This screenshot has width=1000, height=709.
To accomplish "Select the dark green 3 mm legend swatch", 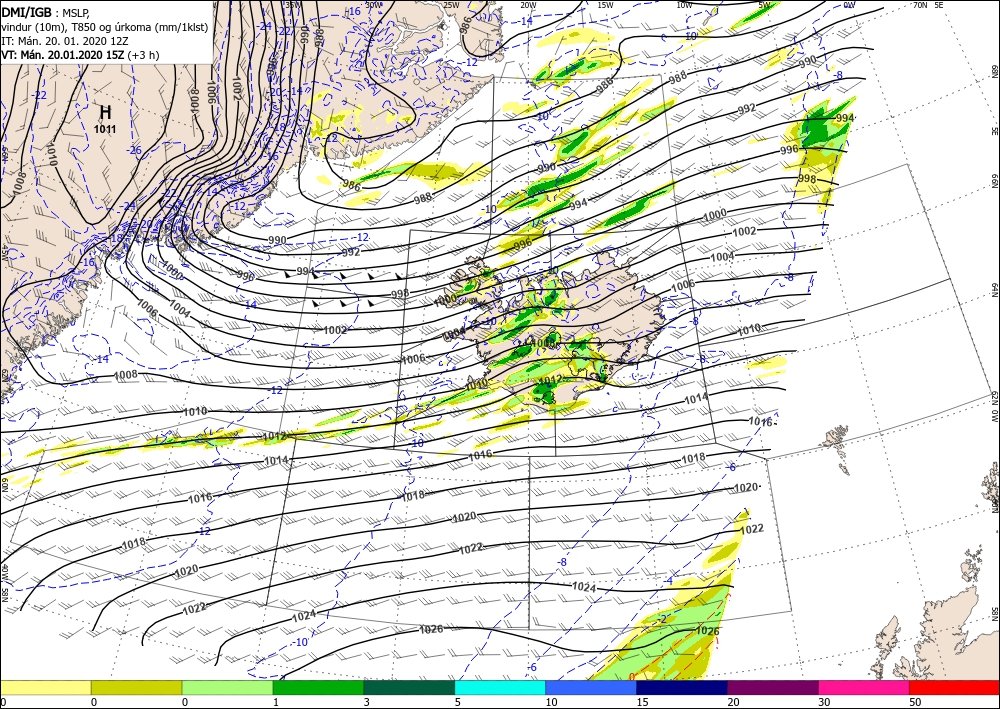I will (409, 687).
